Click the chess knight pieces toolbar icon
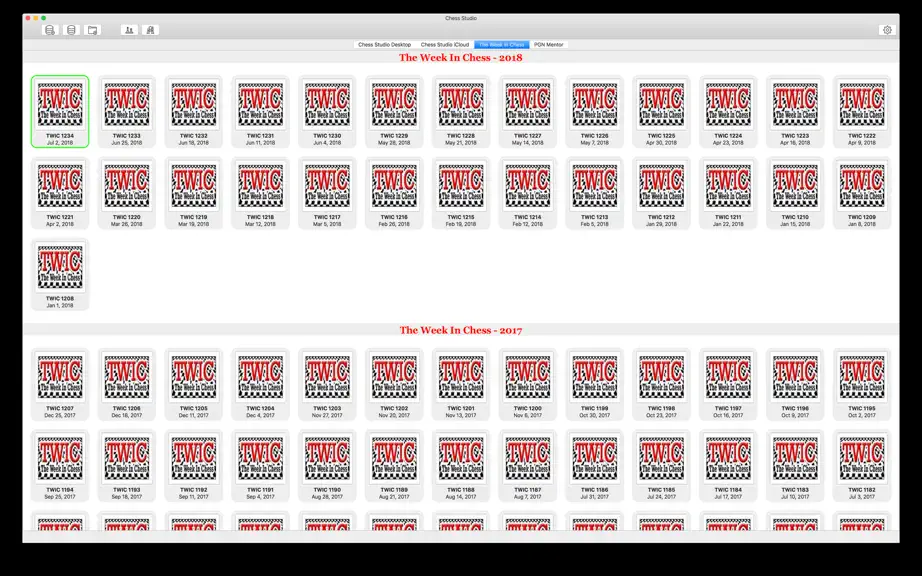Viewport: 922px width, 576px height. tap(150, 30)
